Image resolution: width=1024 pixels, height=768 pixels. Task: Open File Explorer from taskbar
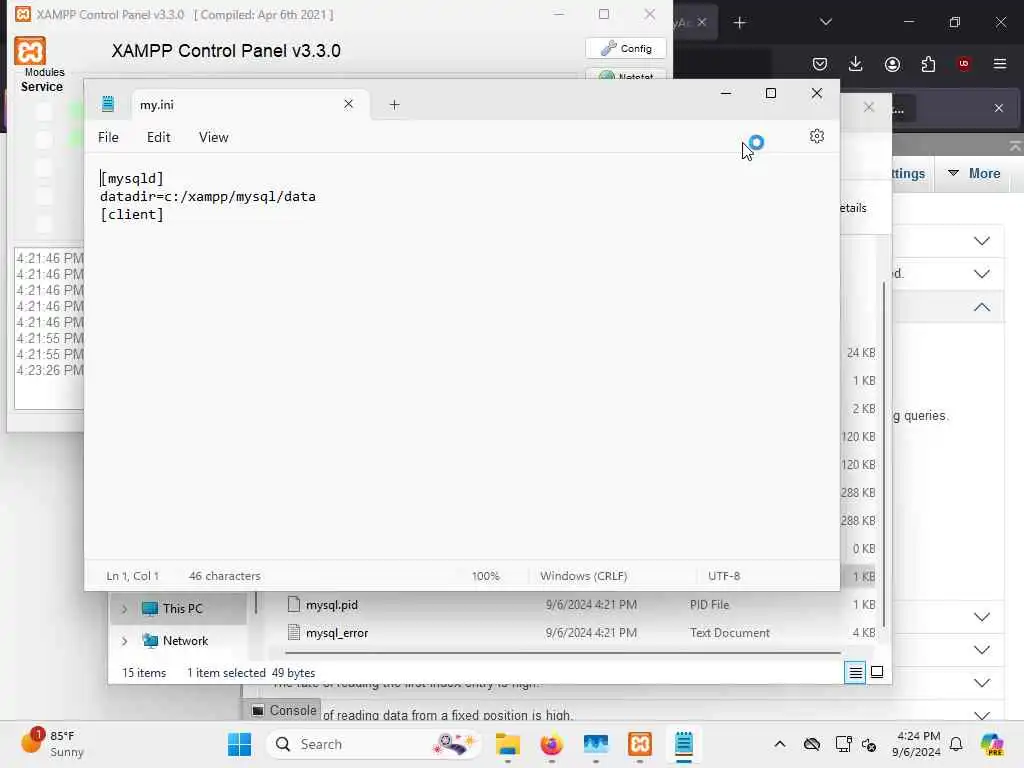click(x=507, y=744)
